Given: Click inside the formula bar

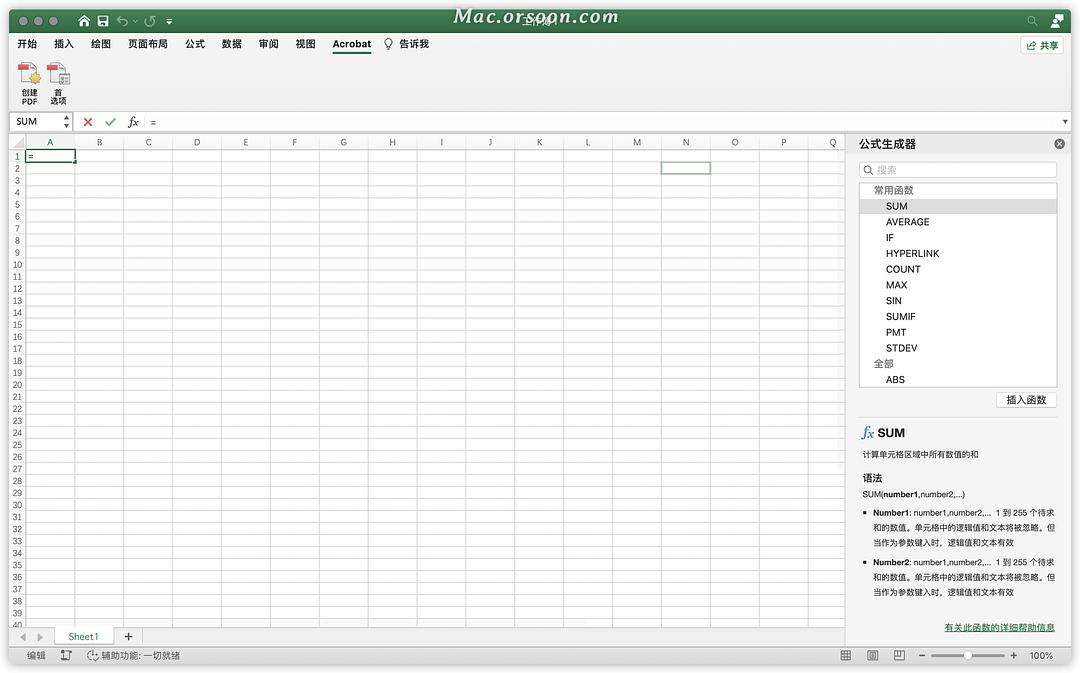Looking at the screenshot, I should pos(603,122).
